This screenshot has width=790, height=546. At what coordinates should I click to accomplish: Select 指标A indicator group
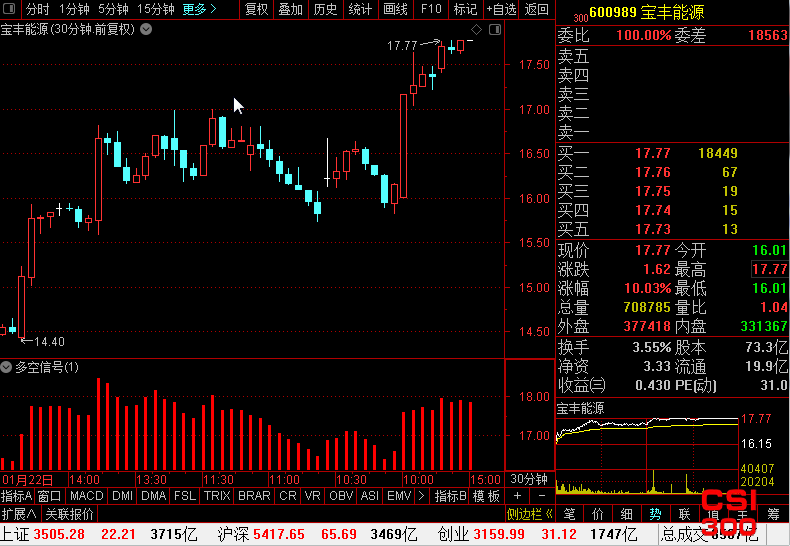click(x=17, y=496)
